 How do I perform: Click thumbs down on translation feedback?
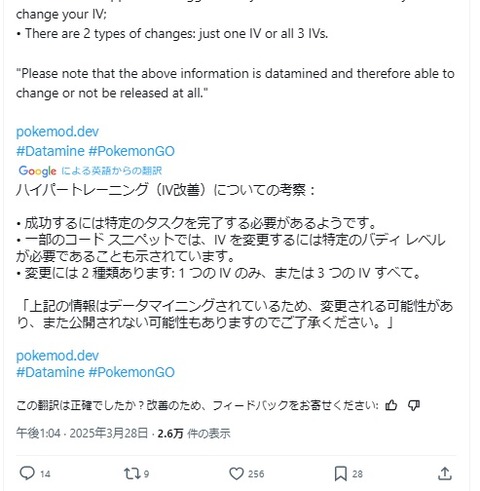[x=414, y=405]
